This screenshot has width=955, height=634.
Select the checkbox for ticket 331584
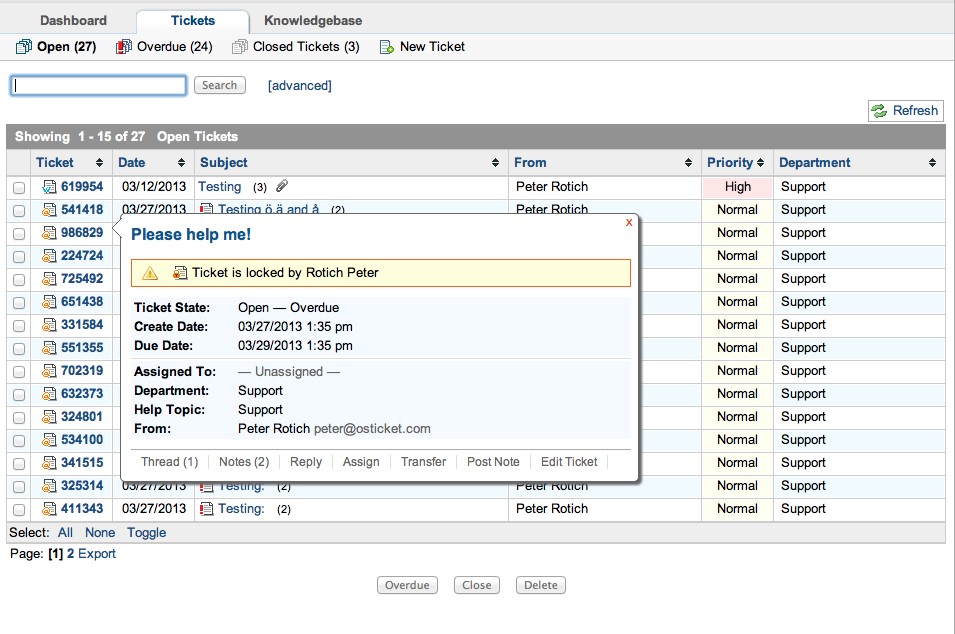point(19,325)
